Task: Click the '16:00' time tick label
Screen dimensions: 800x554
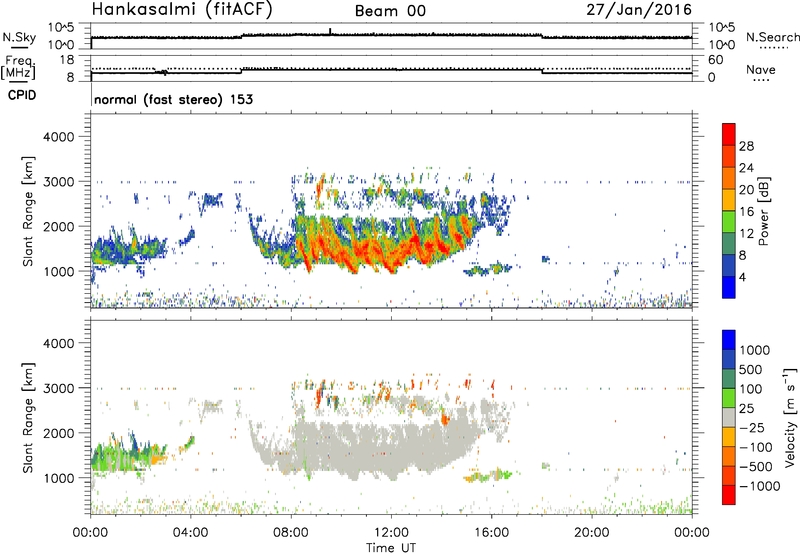Action: (x=491, y=533)
